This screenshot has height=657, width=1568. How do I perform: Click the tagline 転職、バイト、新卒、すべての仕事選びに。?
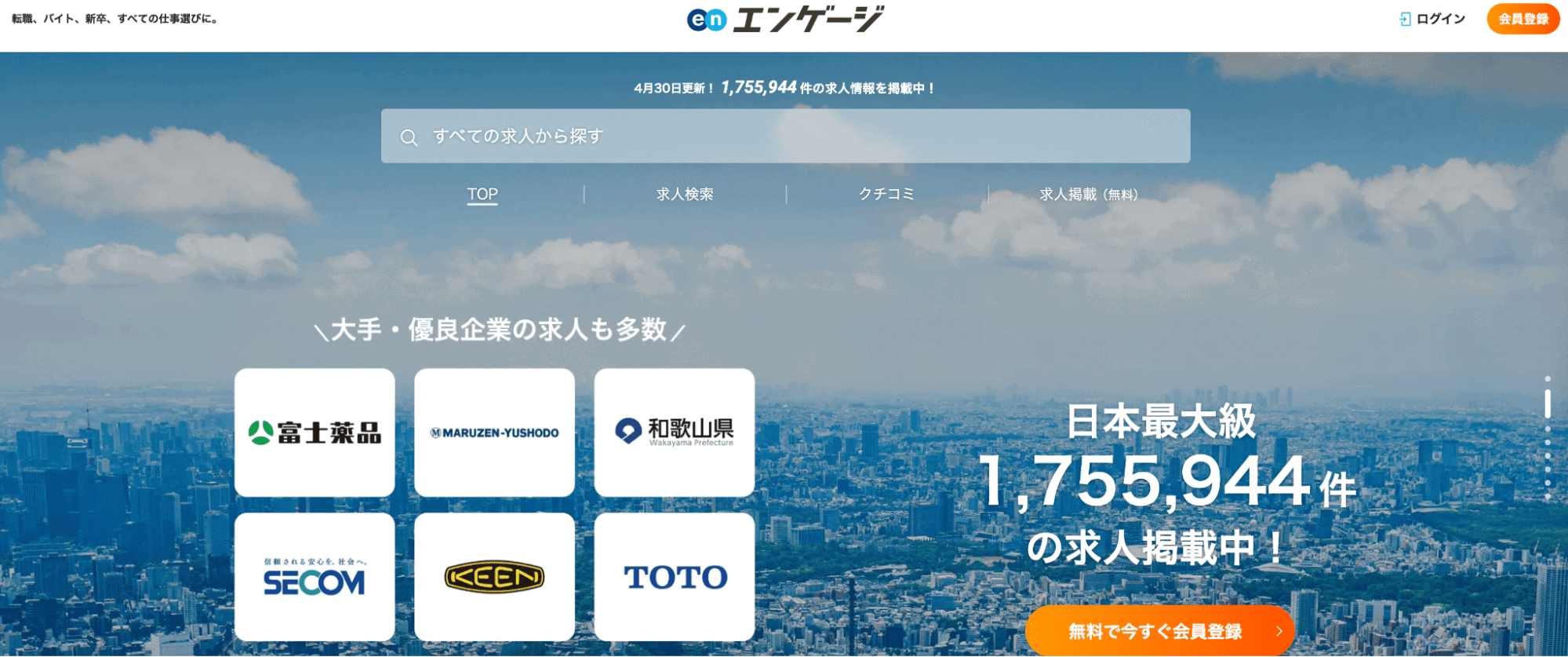pos(115,19)
